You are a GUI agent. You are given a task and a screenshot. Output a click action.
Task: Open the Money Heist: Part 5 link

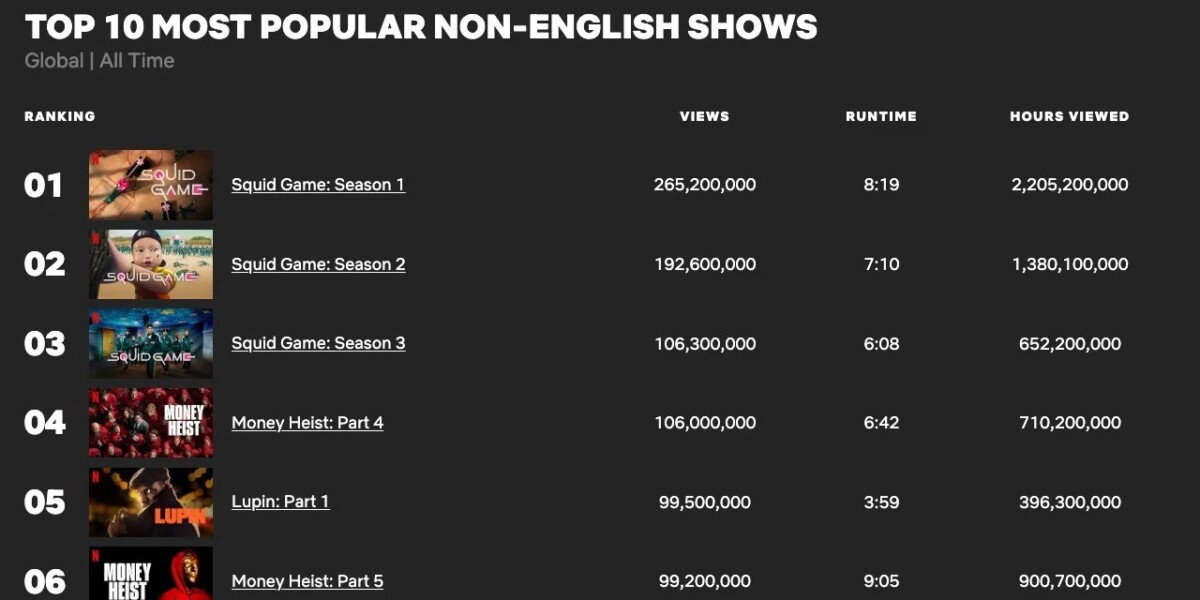click(307, 581)
